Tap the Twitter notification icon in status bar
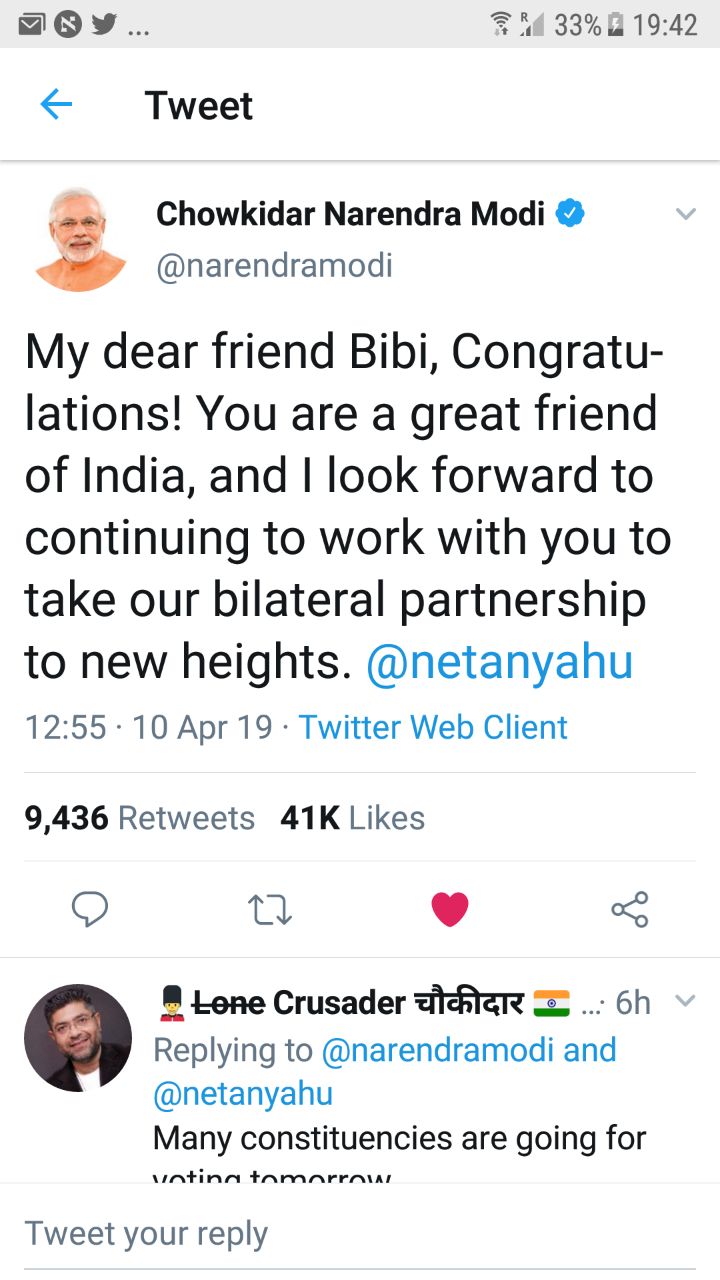The width and height of the screenshot is (720, 1280). click(104, 24)
